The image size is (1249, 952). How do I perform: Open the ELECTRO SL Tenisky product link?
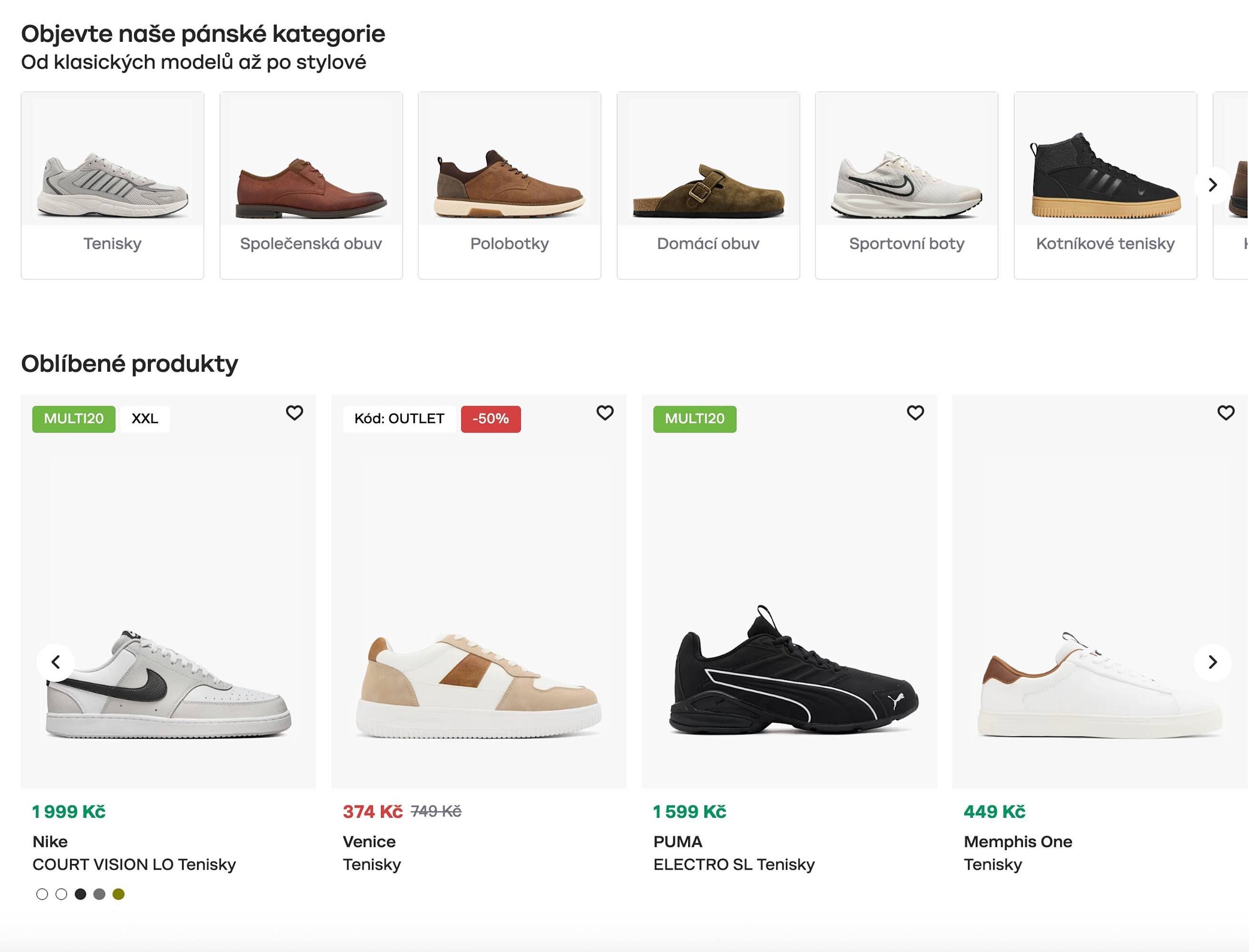[734, 864]
